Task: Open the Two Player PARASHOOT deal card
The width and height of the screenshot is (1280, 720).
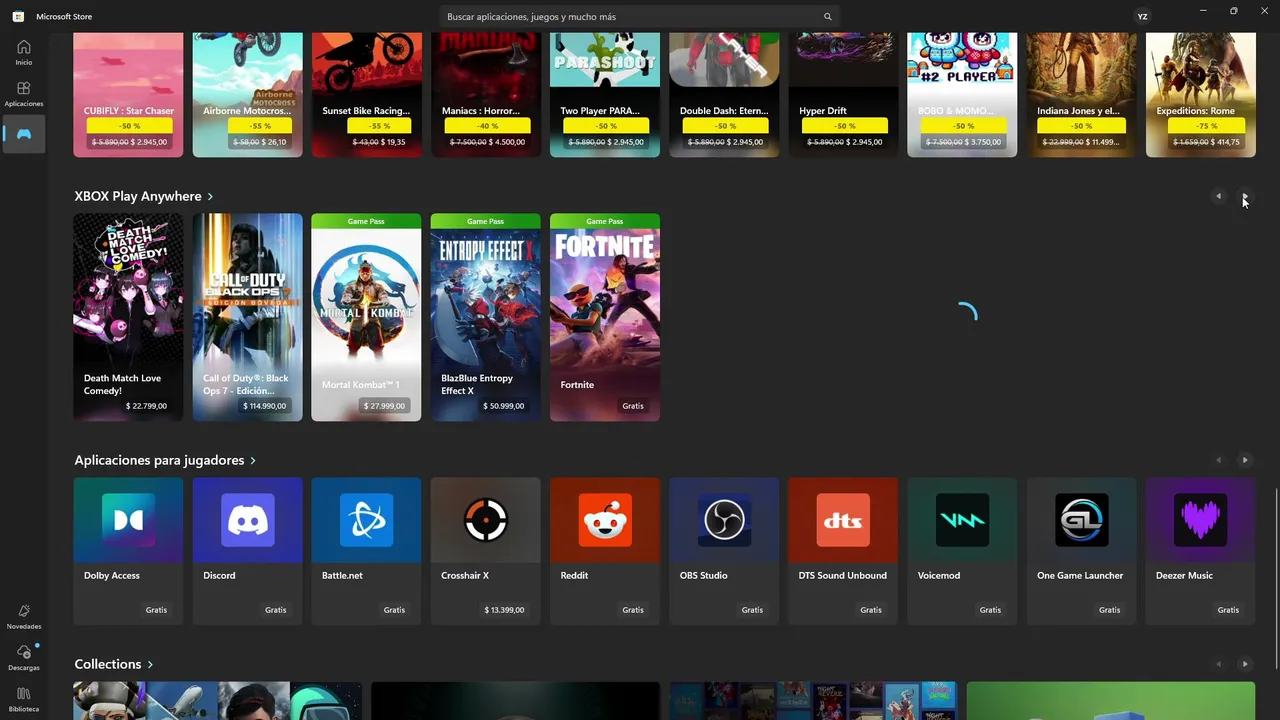Action: pos(604,95)
